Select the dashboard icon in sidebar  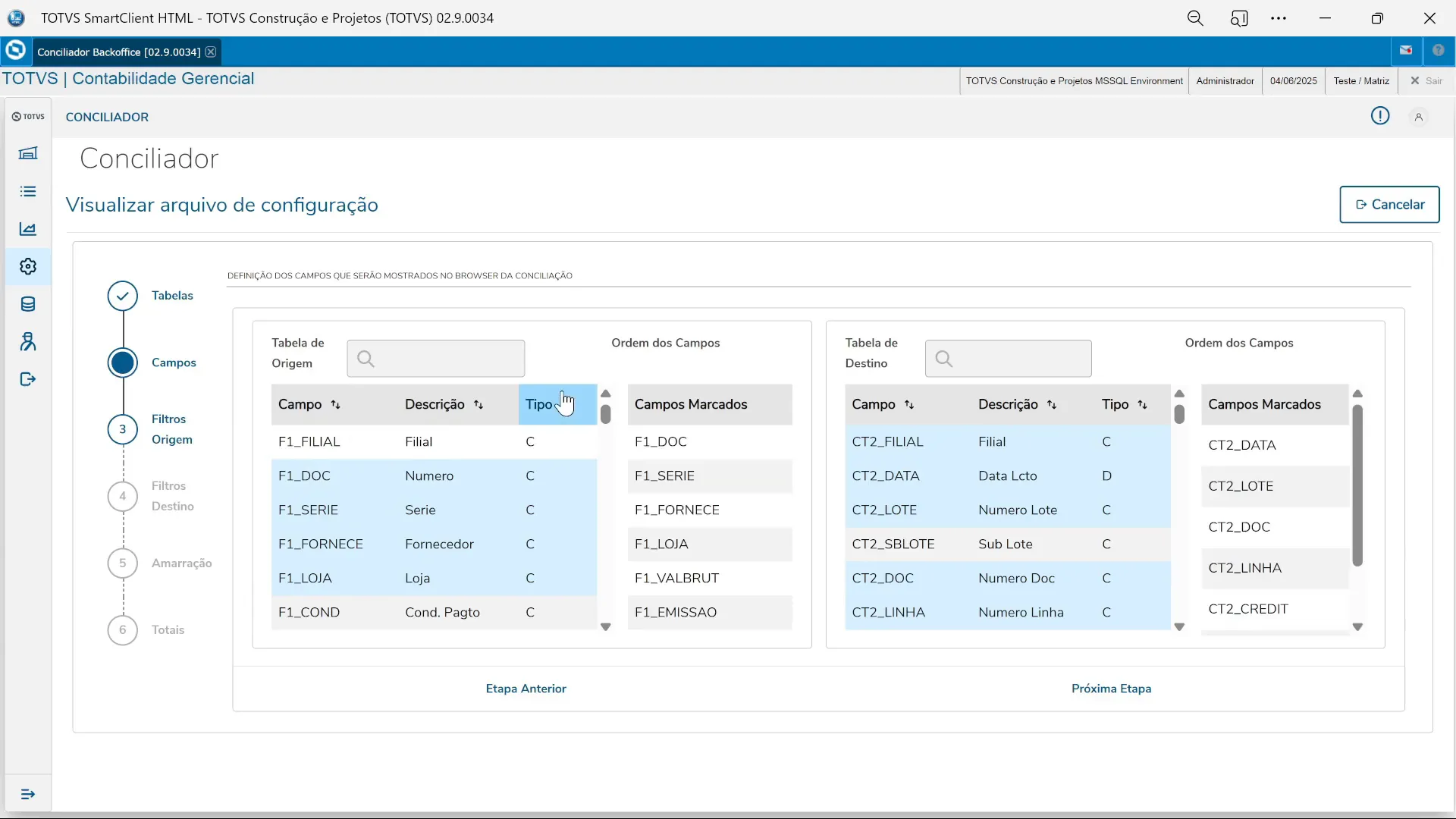[x=28, y=153]
